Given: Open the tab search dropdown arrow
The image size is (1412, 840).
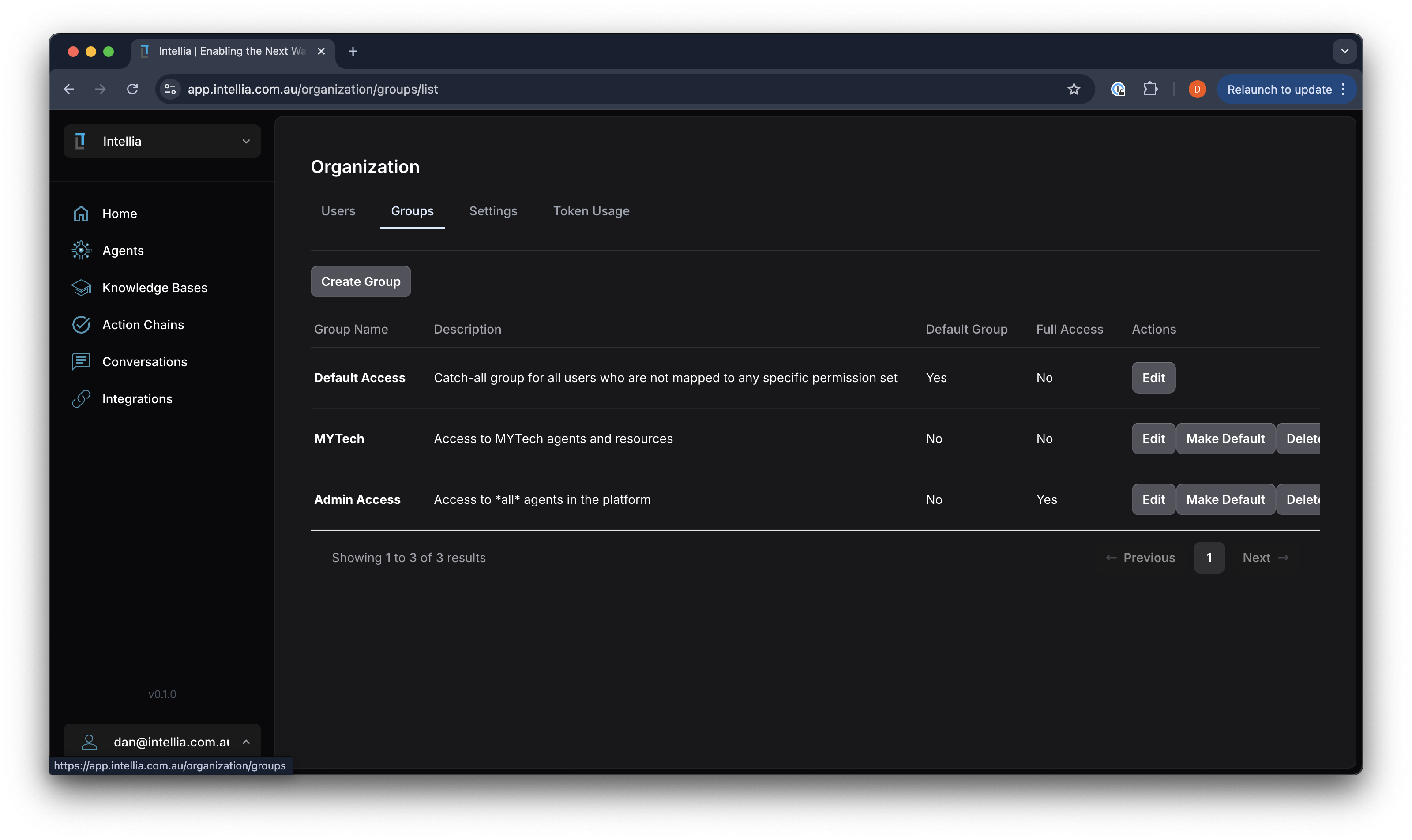Looking at the screenshot, I should 1344,51.
